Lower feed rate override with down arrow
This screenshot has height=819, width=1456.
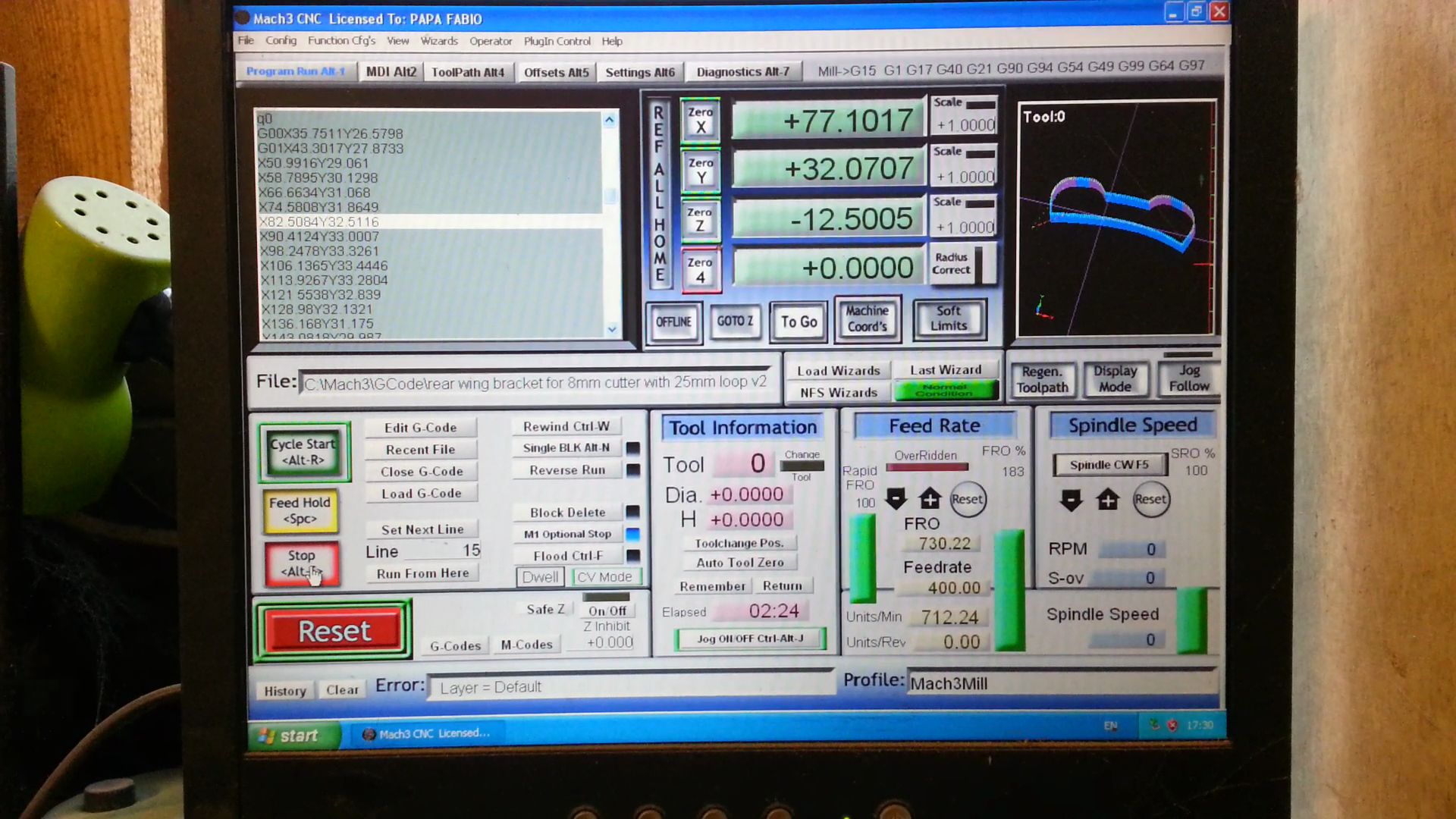(x=896, y=499)
